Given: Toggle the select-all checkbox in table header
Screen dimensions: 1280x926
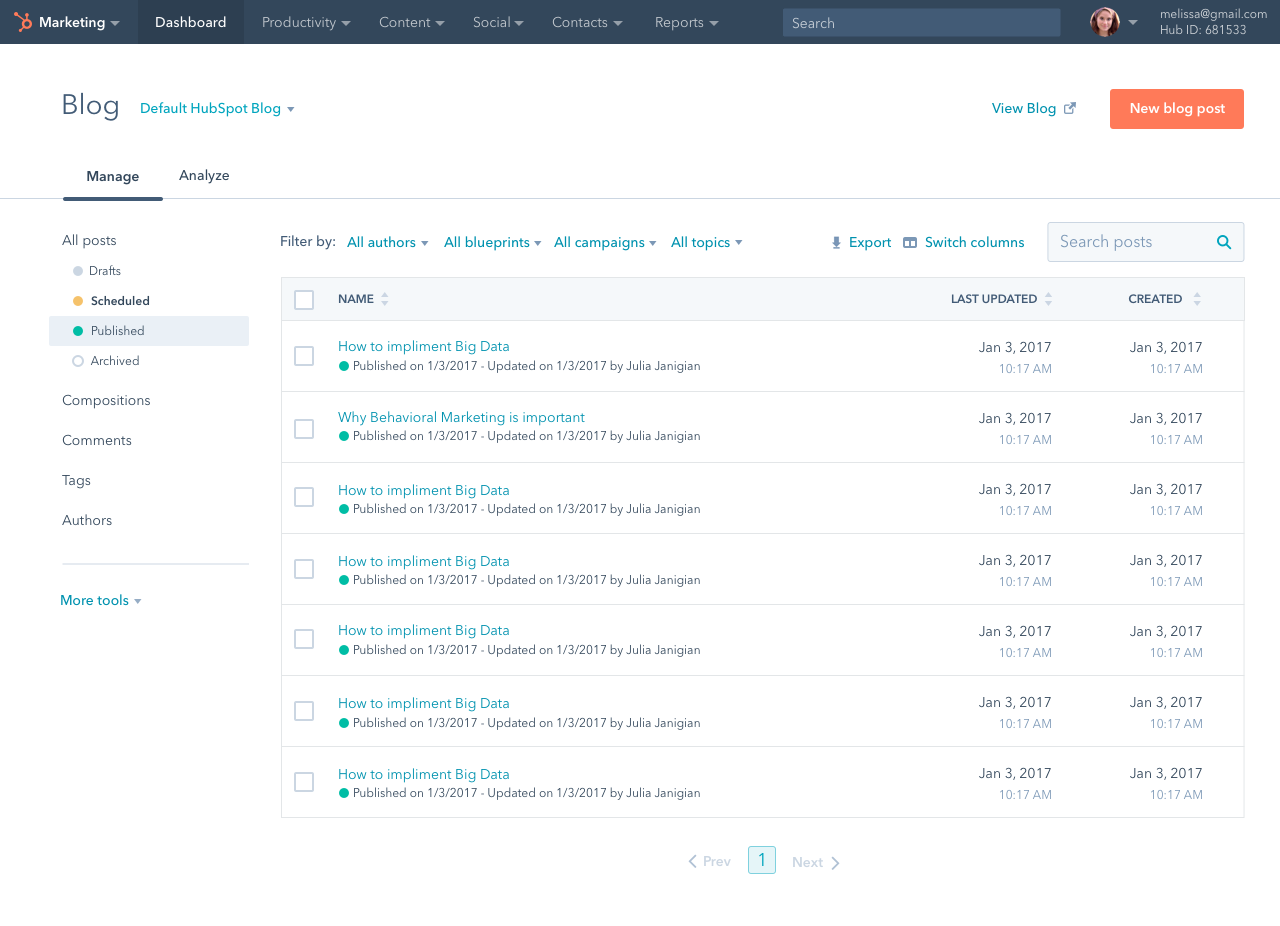Looking at the screenshot, I should click(304, 300).
